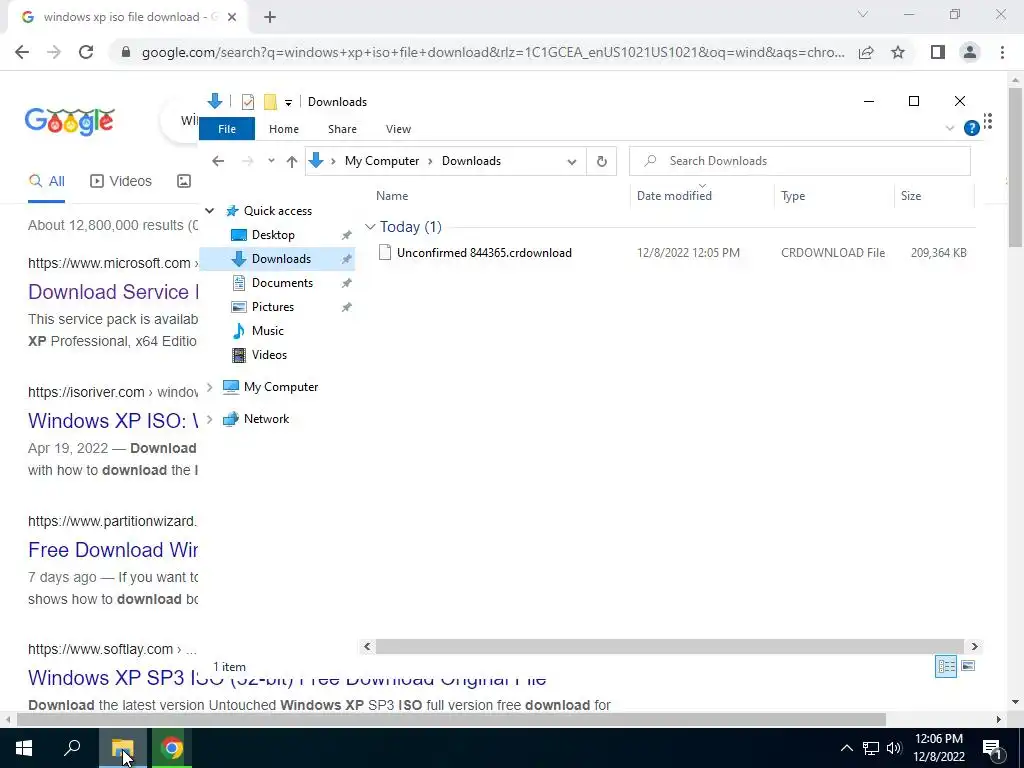The height and width of the screenshot is (768, 1024).
Task: Open notification center icon
Action: click(991, 748)
